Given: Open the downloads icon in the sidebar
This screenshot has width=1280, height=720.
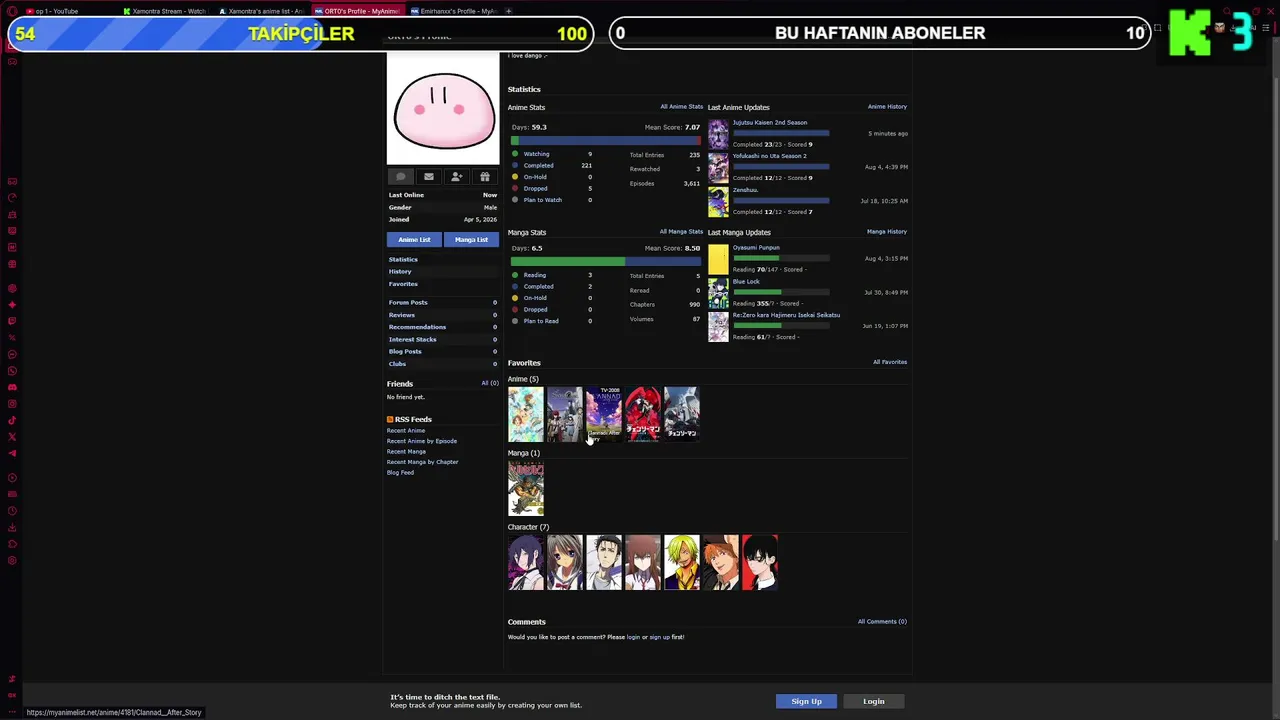Looking at the screenshot, I should pyautogui.click(x=12, y=527).
